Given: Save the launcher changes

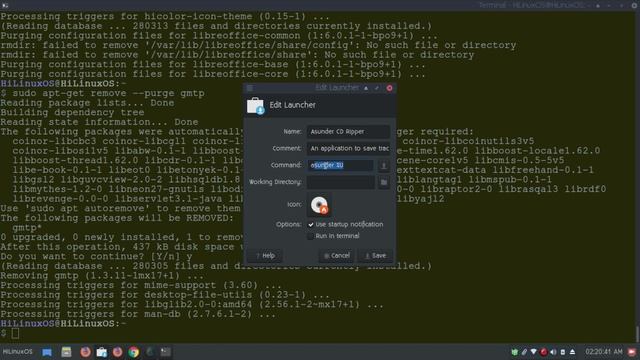Looking at the screenshot, I should click(375, 256).
